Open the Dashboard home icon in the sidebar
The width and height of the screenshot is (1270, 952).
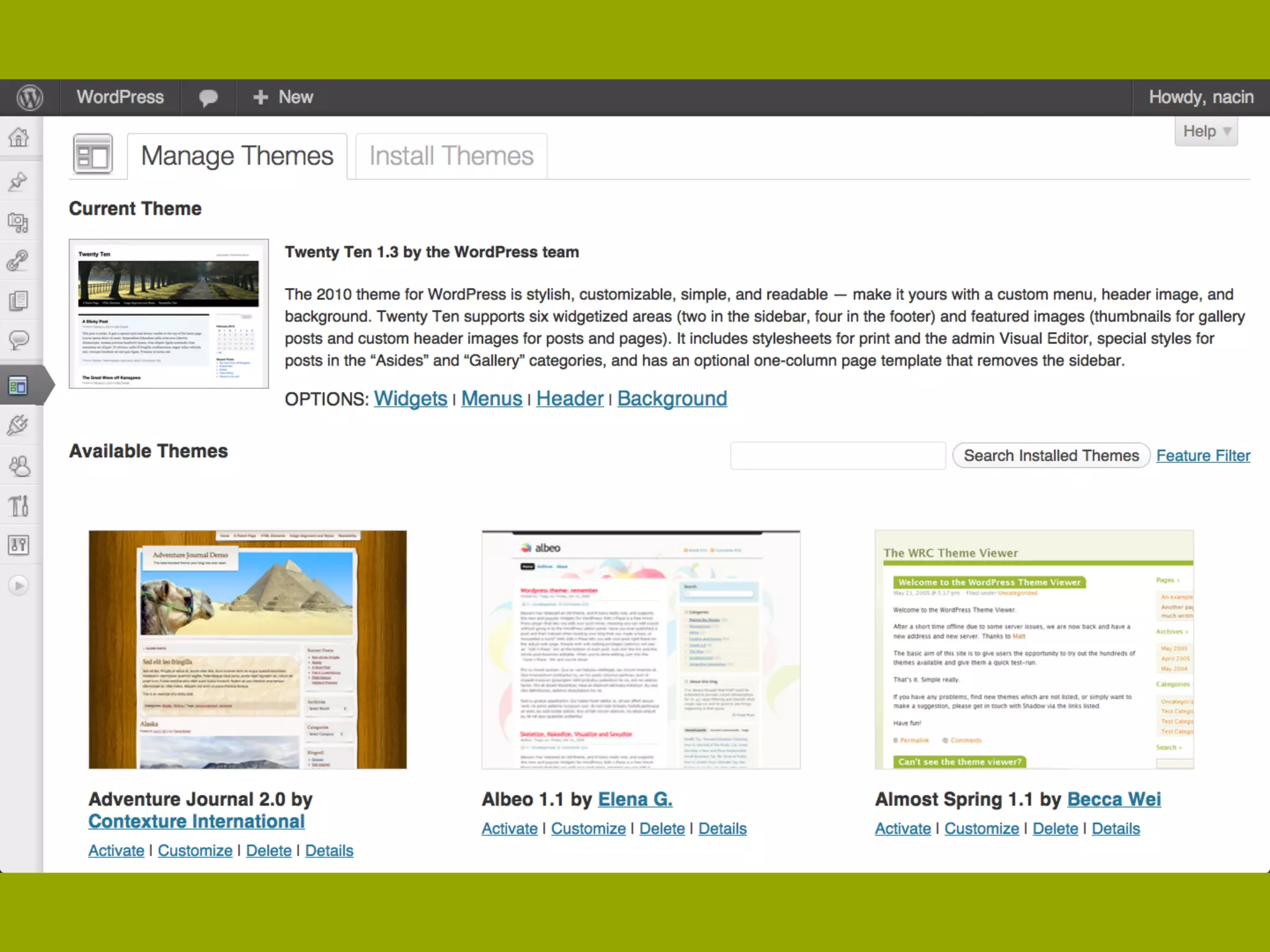tap(19, 138)
